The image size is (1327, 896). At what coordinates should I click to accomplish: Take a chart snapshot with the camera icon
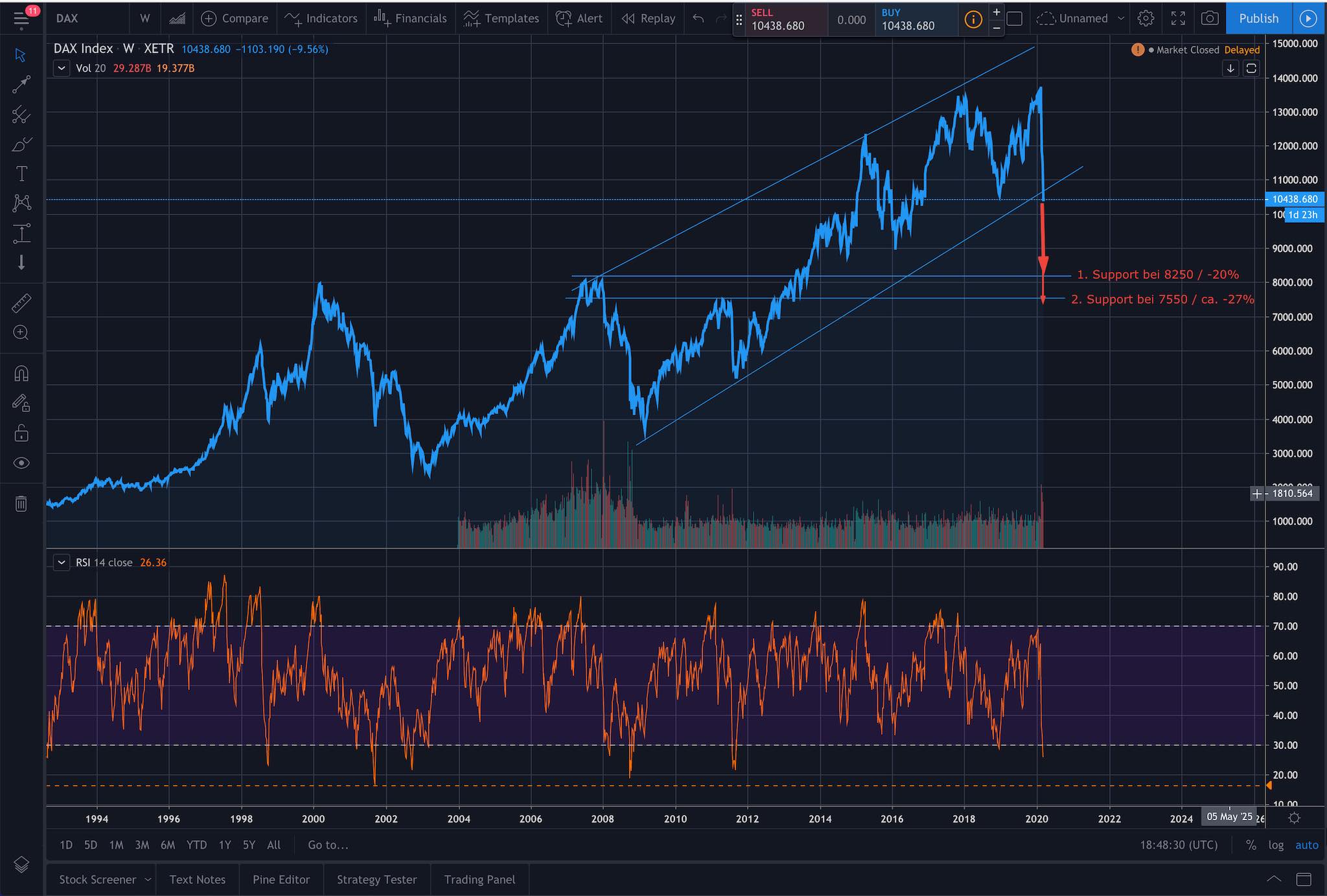(x=1210, y=18)
